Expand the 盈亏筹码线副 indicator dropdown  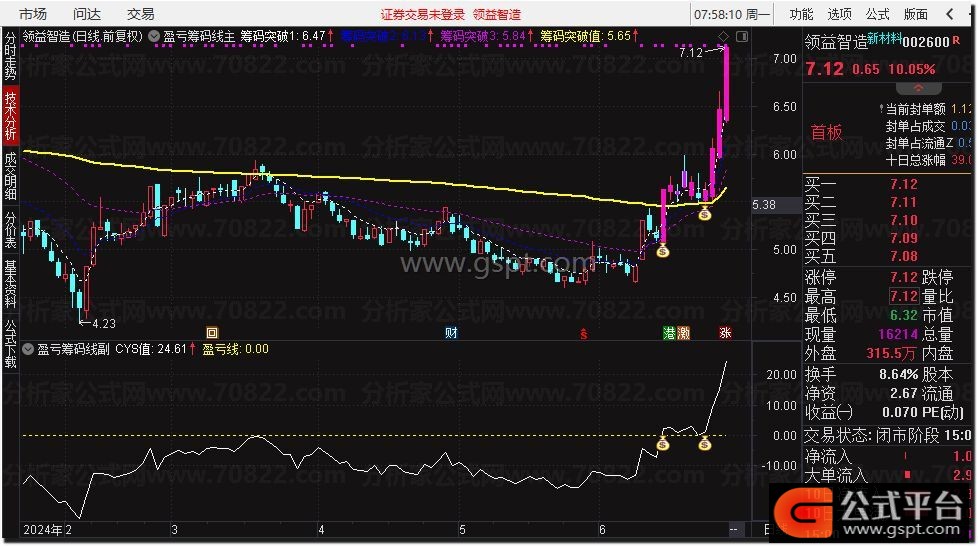tap(28, 349)
